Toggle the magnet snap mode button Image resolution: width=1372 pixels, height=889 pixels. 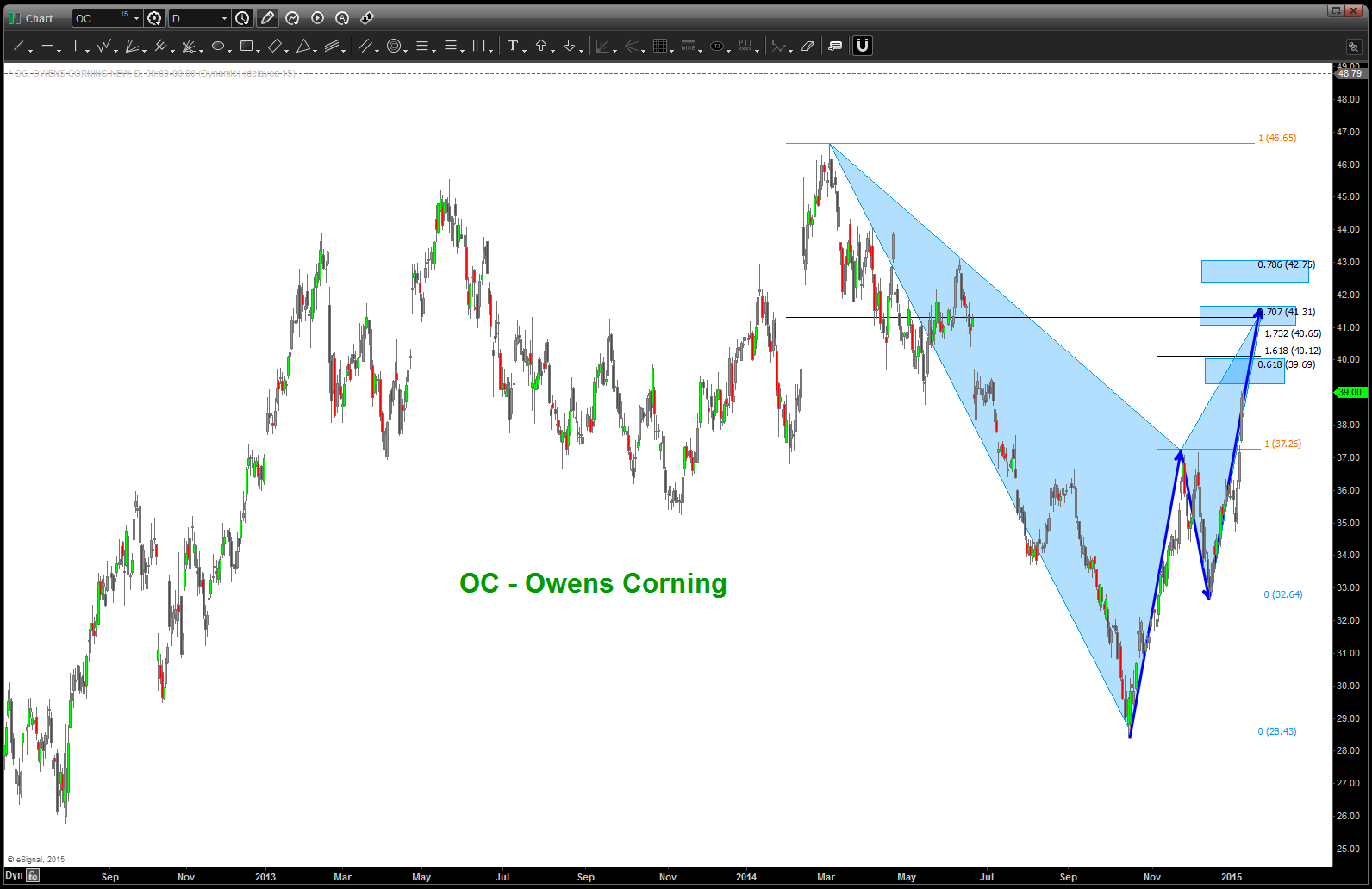[863, 46]
